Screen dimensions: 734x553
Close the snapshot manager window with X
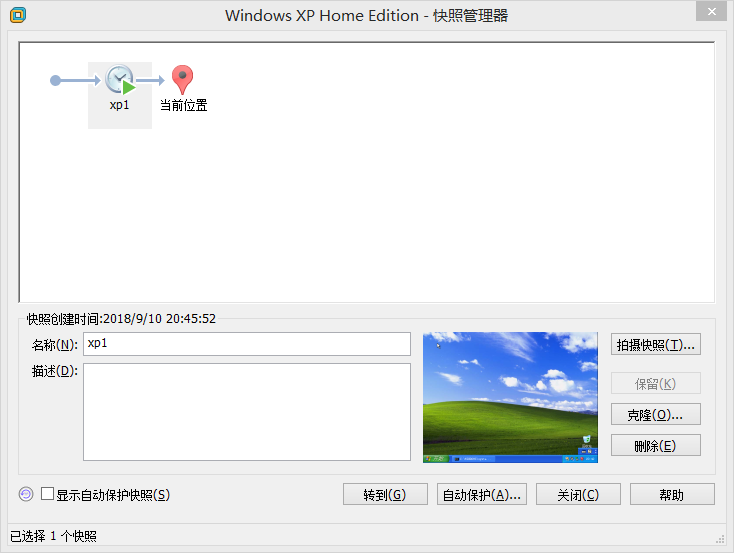[x=712, y=12]
